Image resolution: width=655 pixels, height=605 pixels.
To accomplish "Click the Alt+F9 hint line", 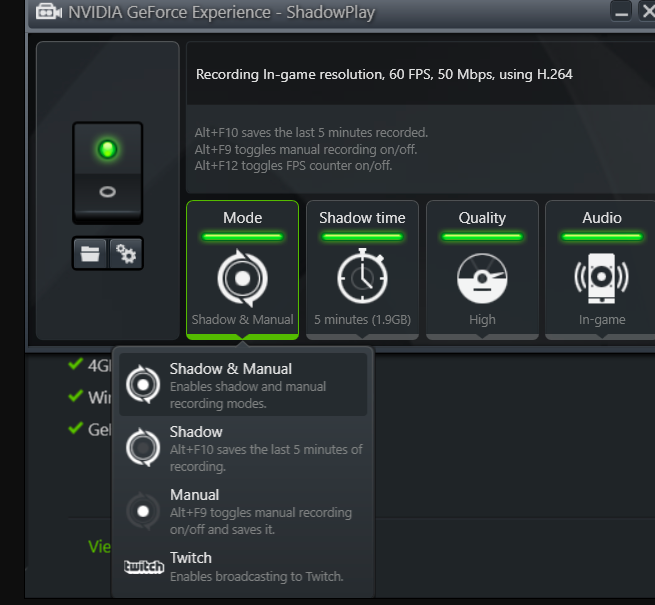I will (306, 149).
